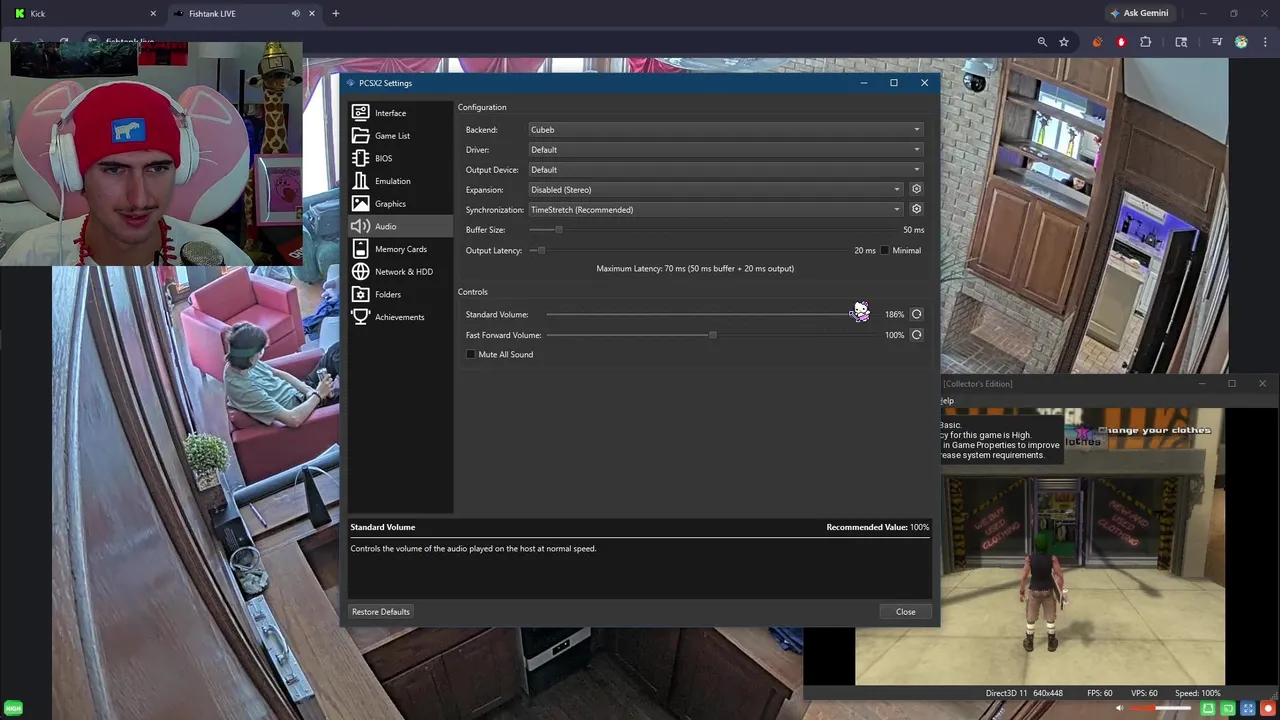
Task: Enter fullscreen in the stream player
Action: coord(1248,708)
